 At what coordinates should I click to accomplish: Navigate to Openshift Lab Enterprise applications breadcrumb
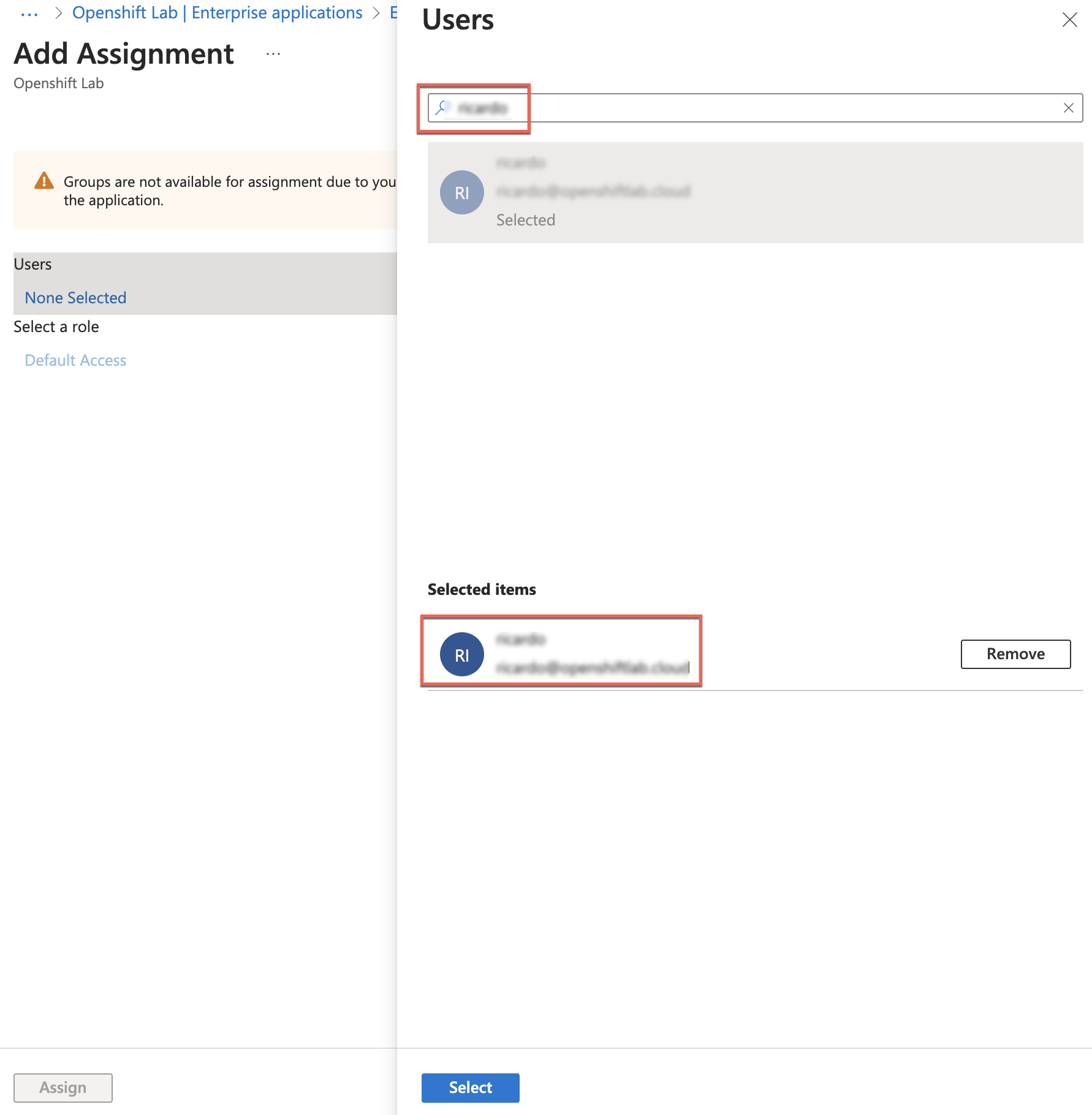218,12
